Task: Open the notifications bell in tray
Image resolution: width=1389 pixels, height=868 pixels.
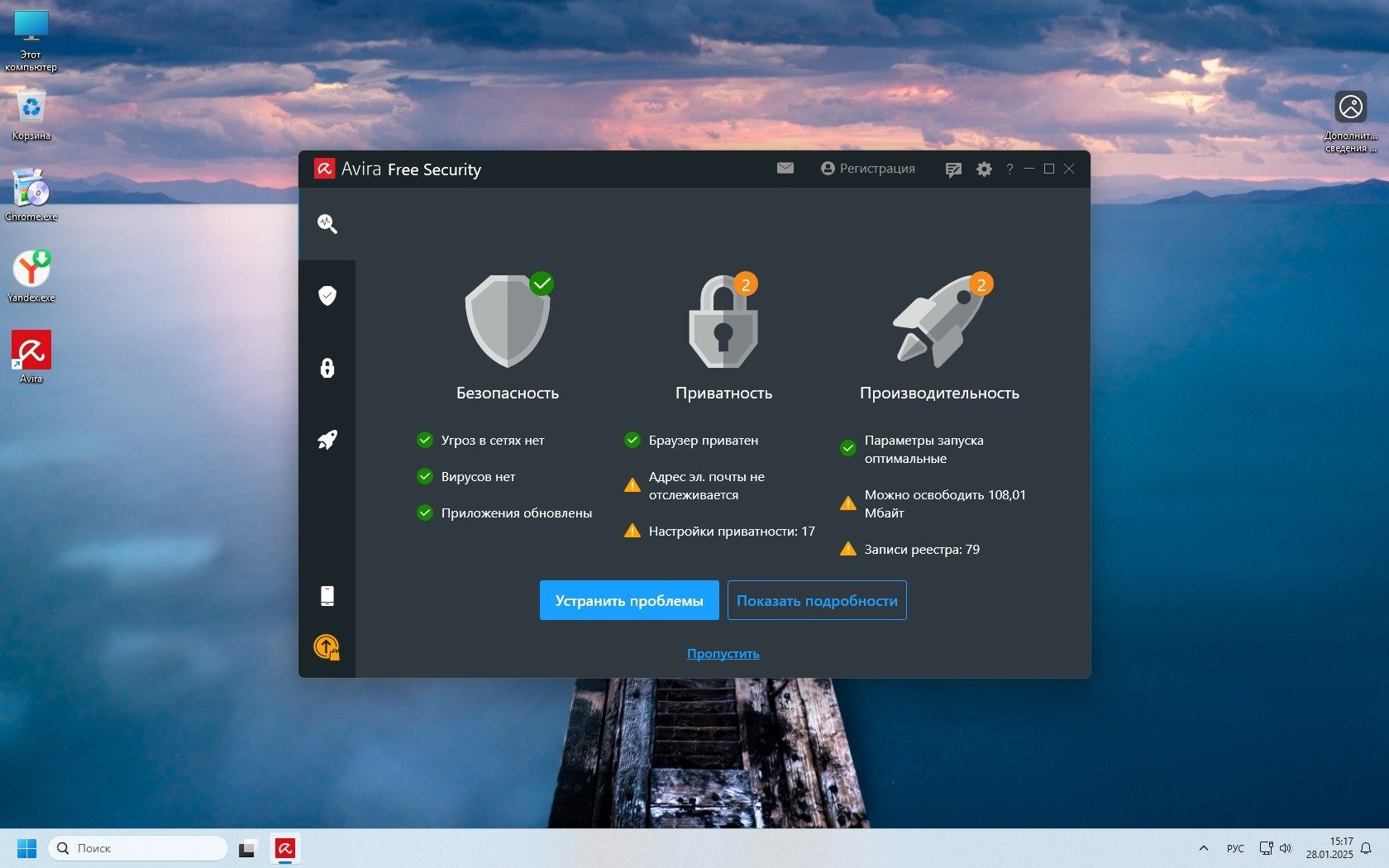Action: tap(1366, 848)
